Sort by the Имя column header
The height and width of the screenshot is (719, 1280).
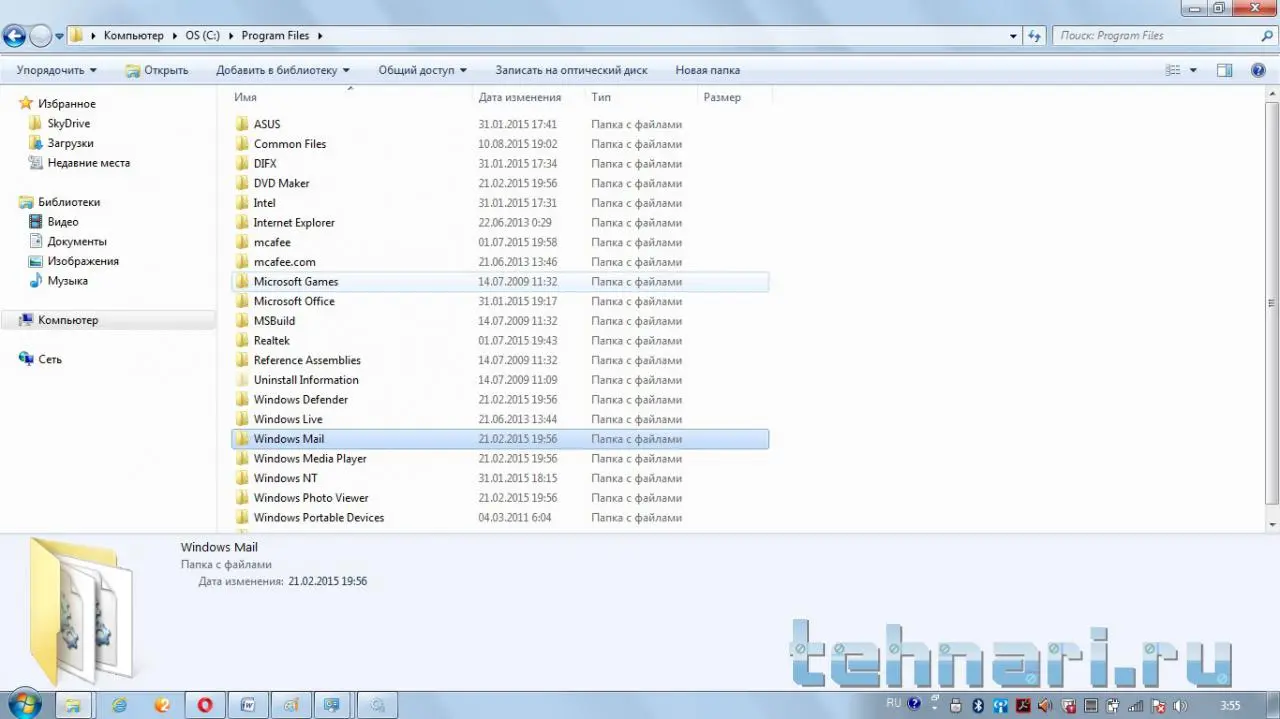350,97
